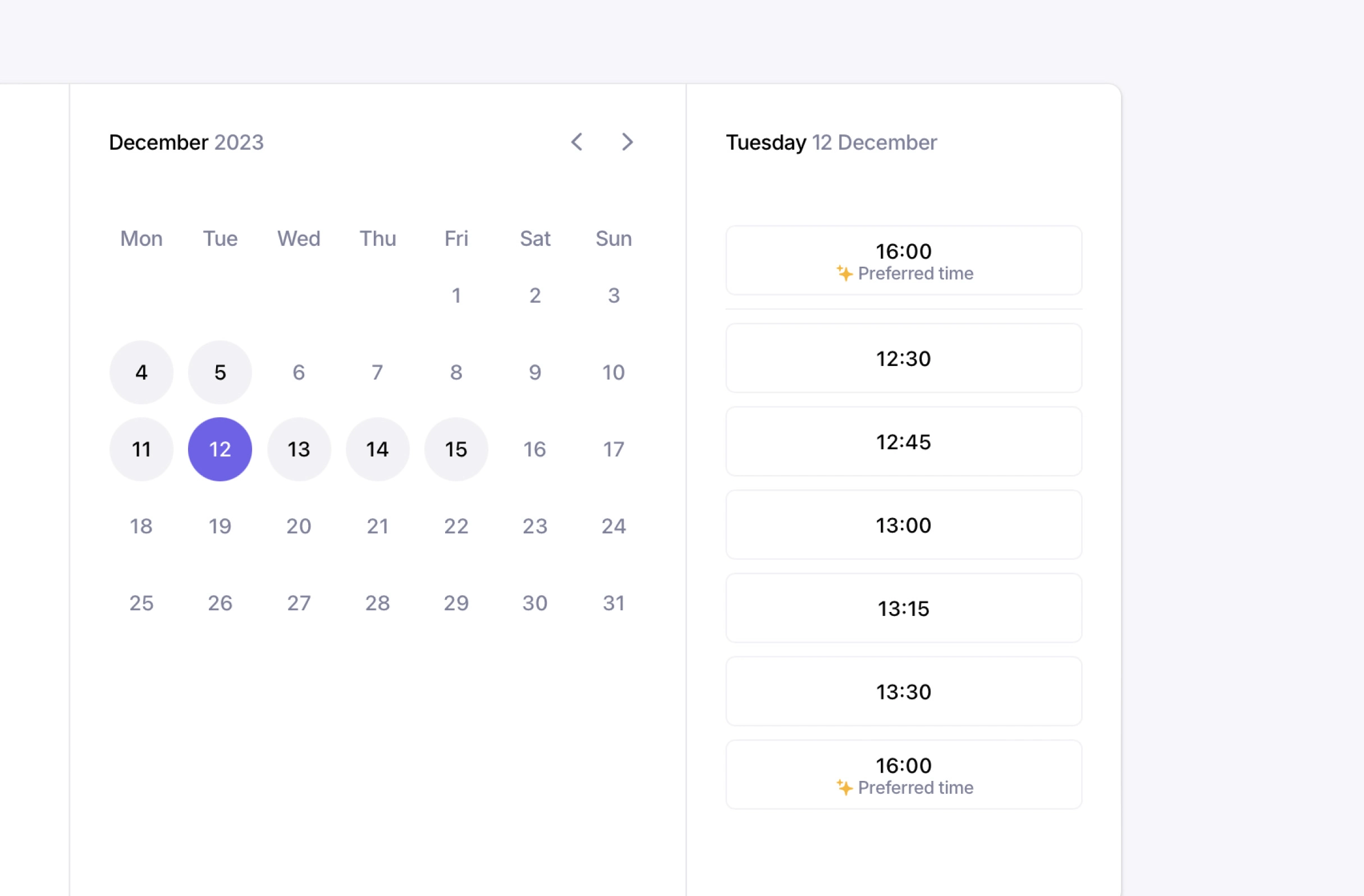
Task: Click date 19 on the calendar
Action: tap(220, 526)
